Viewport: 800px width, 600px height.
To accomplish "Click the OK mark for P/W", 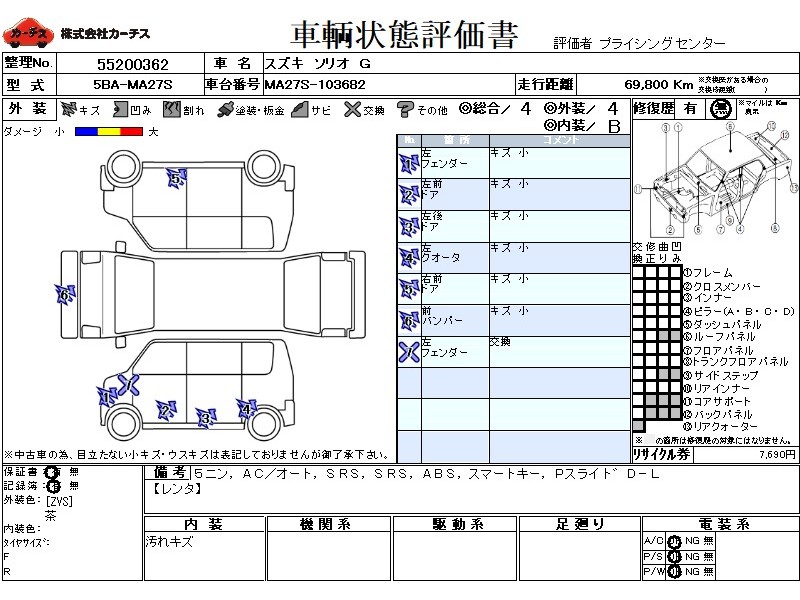I will pyautogui.click(x=674, y=571).
